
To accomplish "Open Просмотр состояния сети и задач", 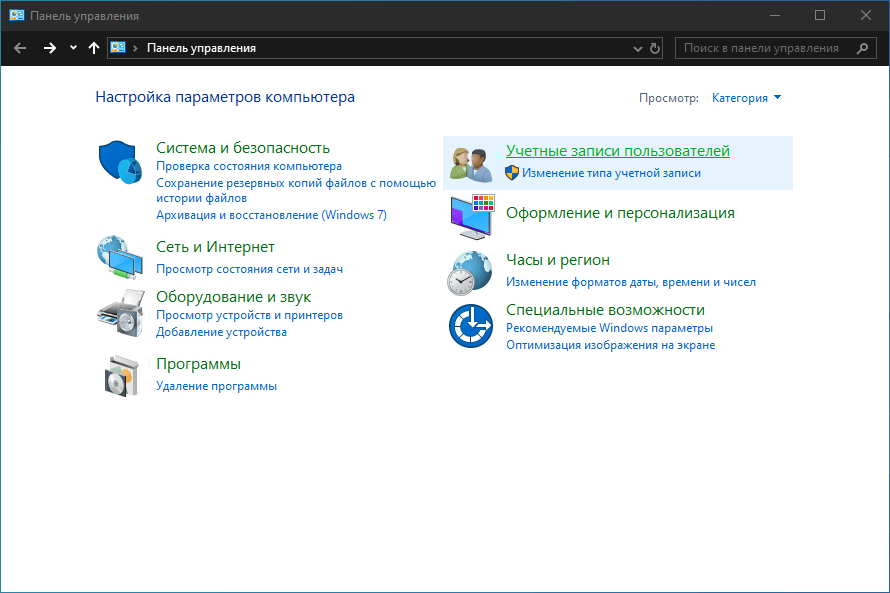I will pos(250,269).
